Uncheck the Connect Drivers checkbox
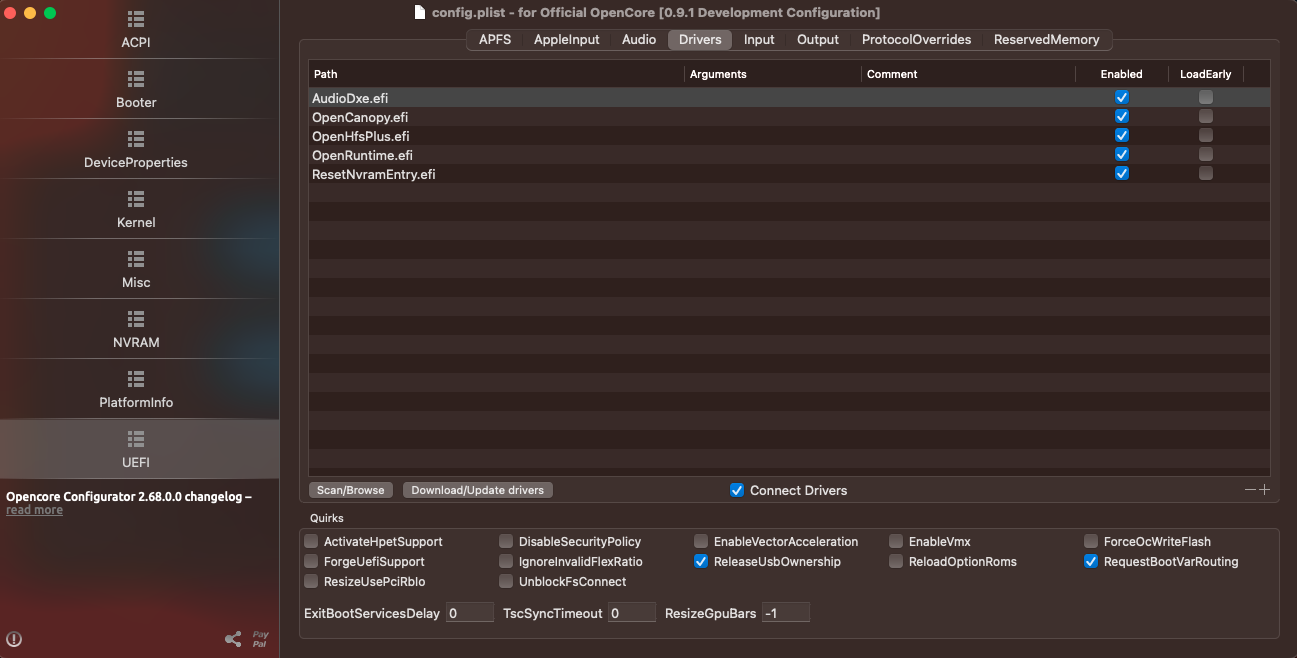1297x658 pixels. 737,490
